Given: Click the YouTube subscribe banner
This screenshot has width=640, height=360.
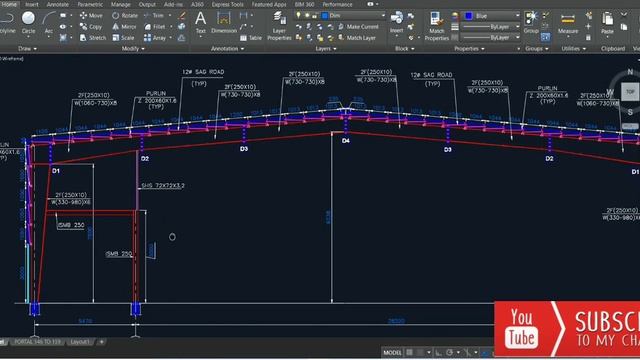Looking at the screenshot, I should tap(567, 329).
